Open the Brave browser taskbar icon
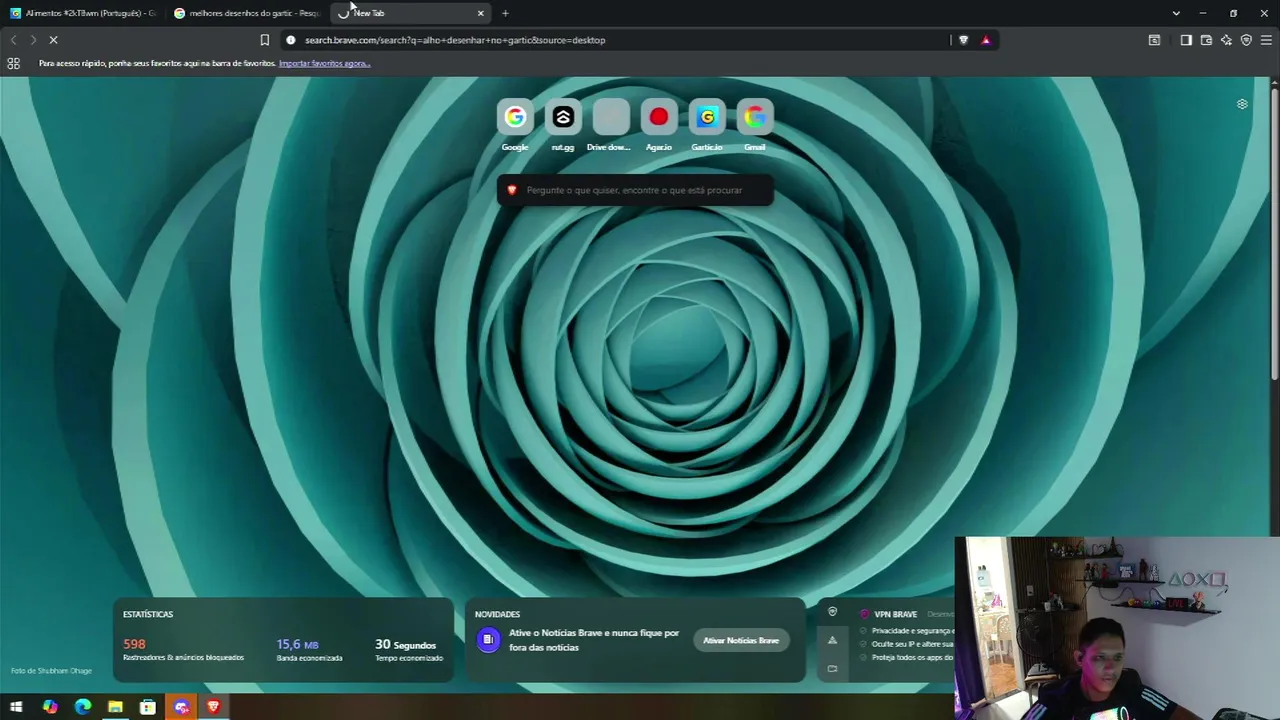This screenshot has height=720, width=1280. click(213, 707)
